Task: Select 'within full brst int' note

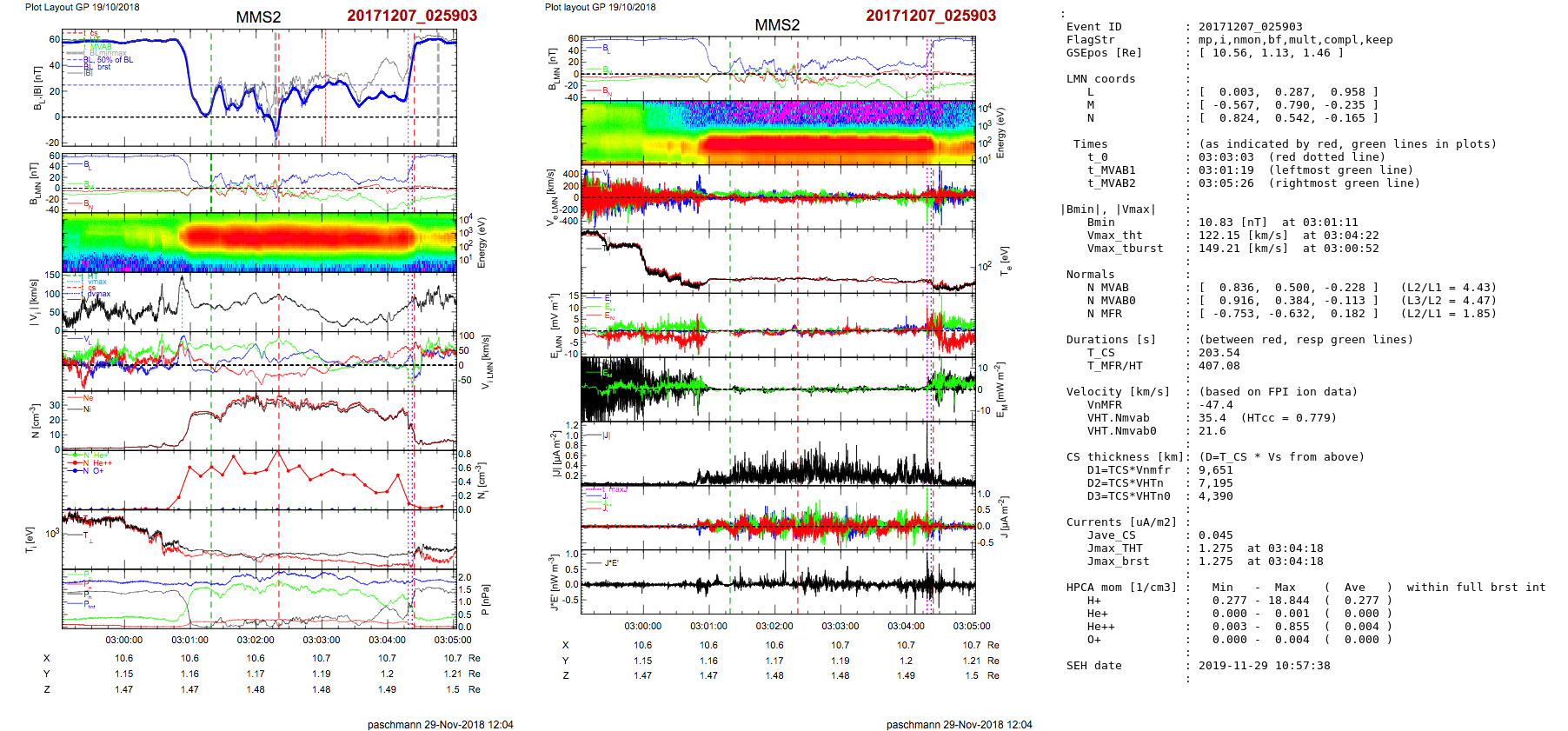Action: tap(1476, 588)
